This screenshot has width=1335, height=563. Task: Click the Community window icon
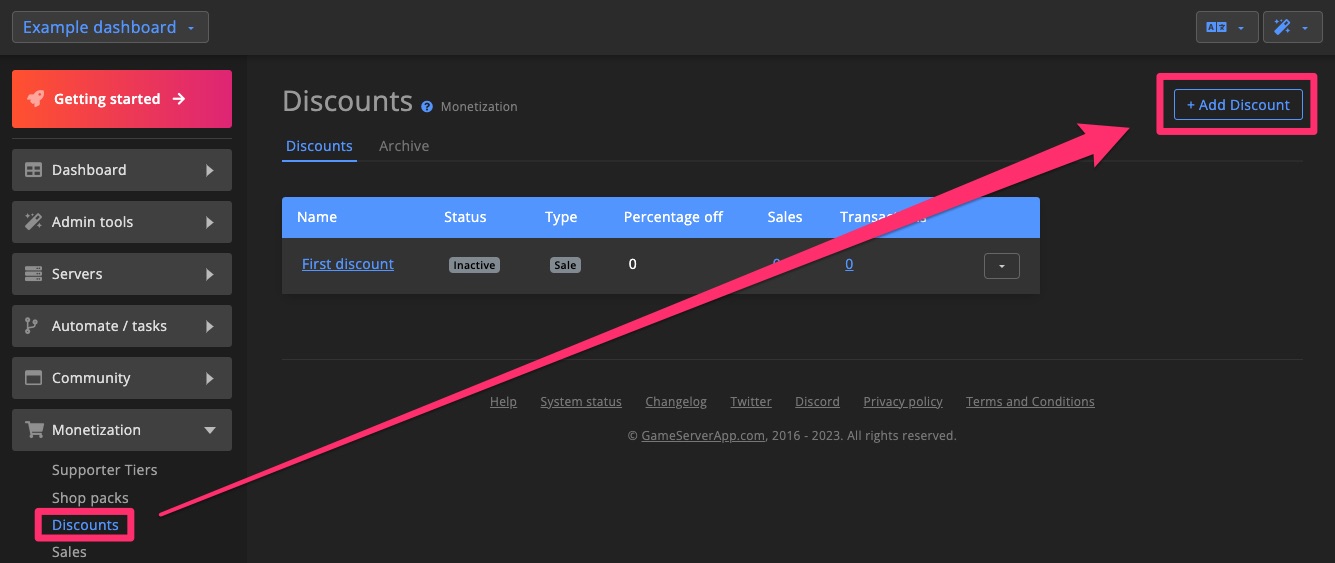pyautogui.click(x=34, y=378)
